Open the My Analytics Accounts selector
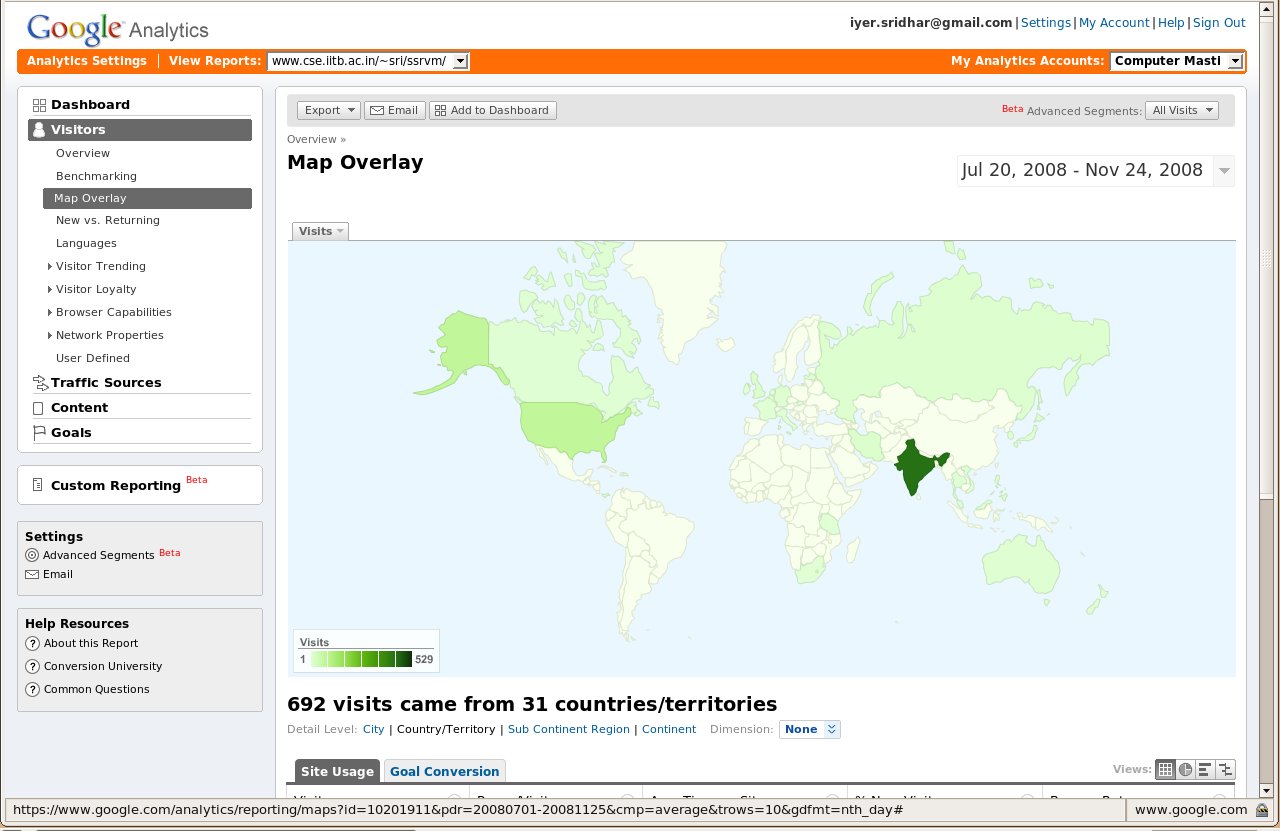The width and height of the screenshot is (1280, 831). (1177, 61)
